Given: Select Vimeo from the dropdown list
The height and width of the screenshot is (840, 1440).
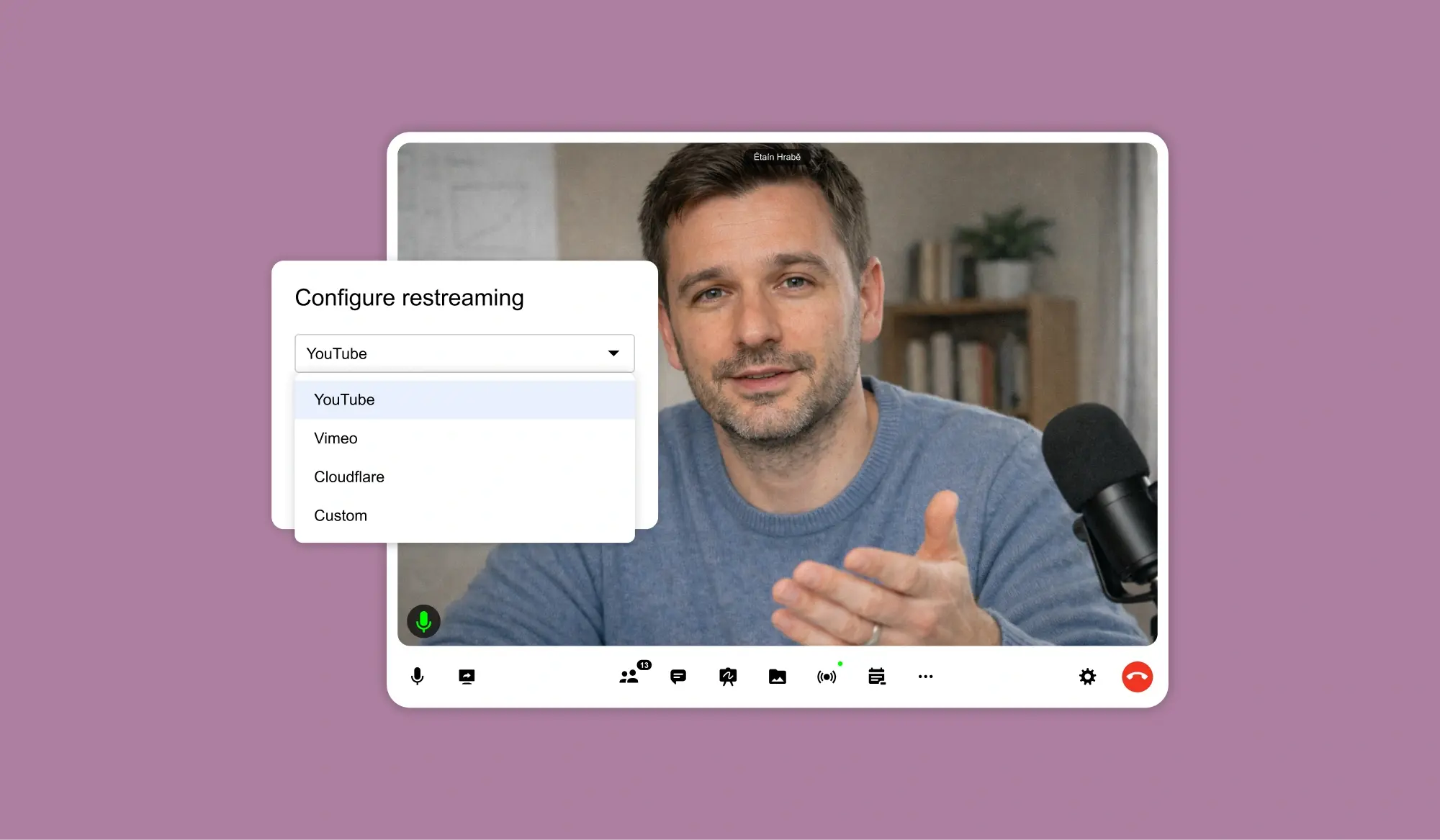Looking at the screenshot, I should click(x=336, y=438).
